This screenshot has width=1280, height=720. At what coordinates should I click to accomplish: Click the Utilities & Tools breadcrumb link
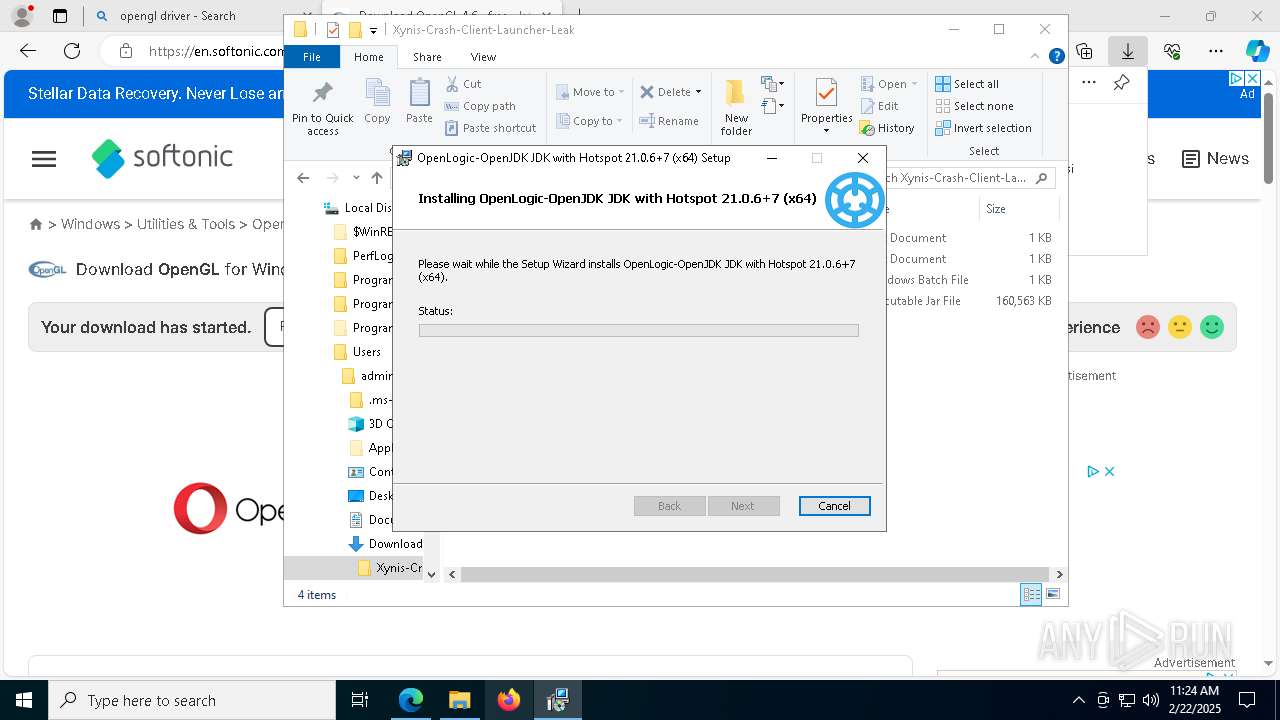[x=186, y=224]
